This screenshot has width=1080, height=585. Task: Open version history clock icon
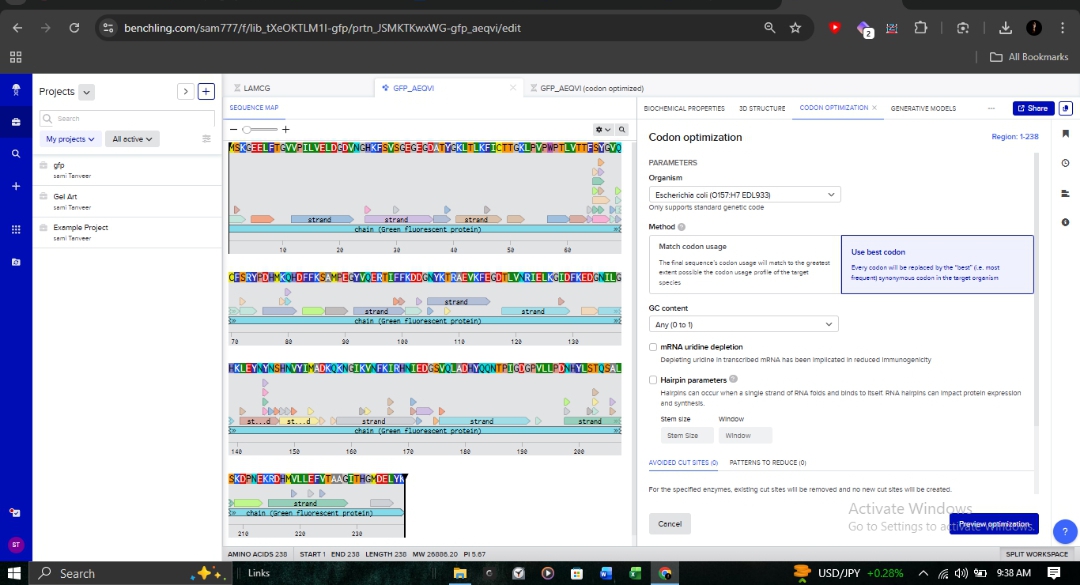coord(1065,163)
